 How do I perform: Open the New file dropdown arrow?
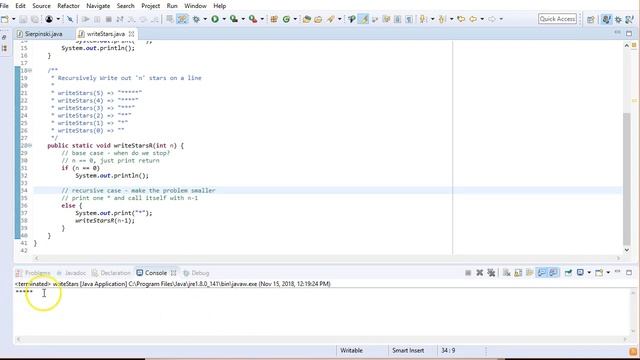tap(13, 19)
